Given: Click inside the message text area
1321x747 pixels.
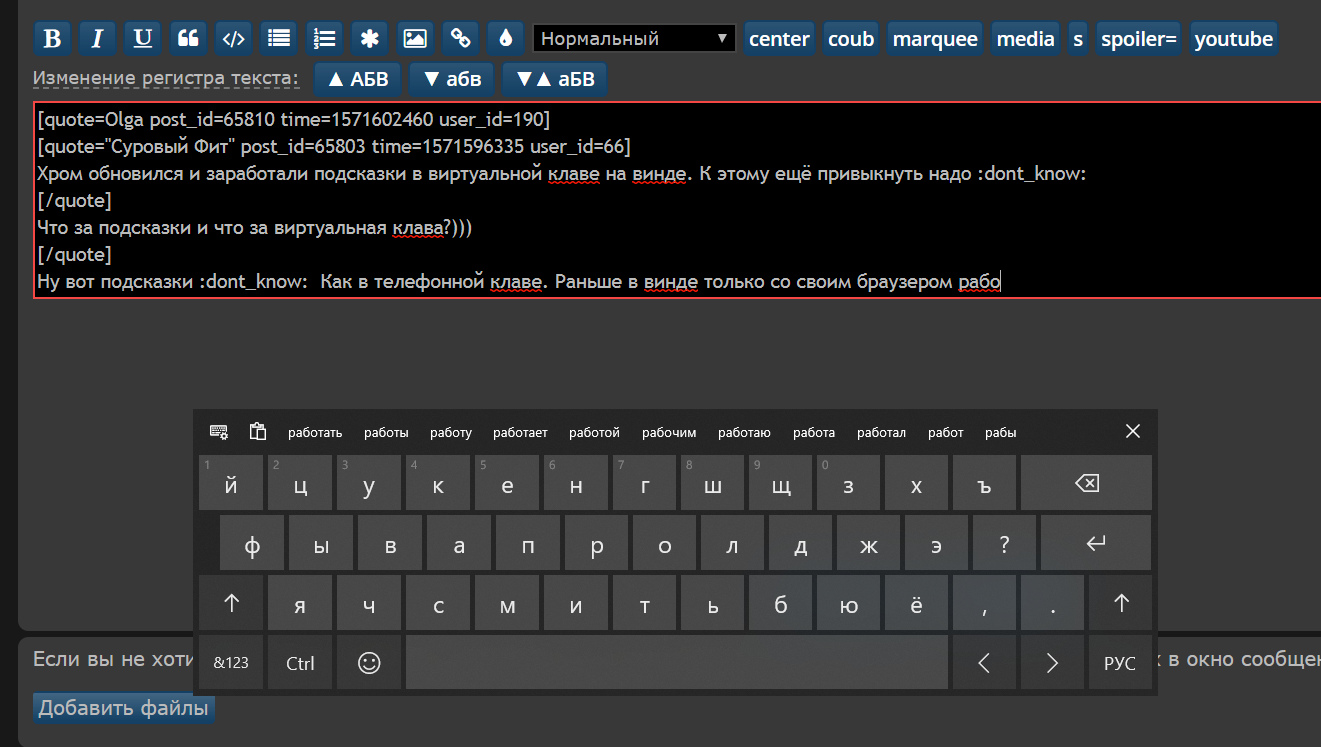Looking at the screenshot, I should [677, 200].
